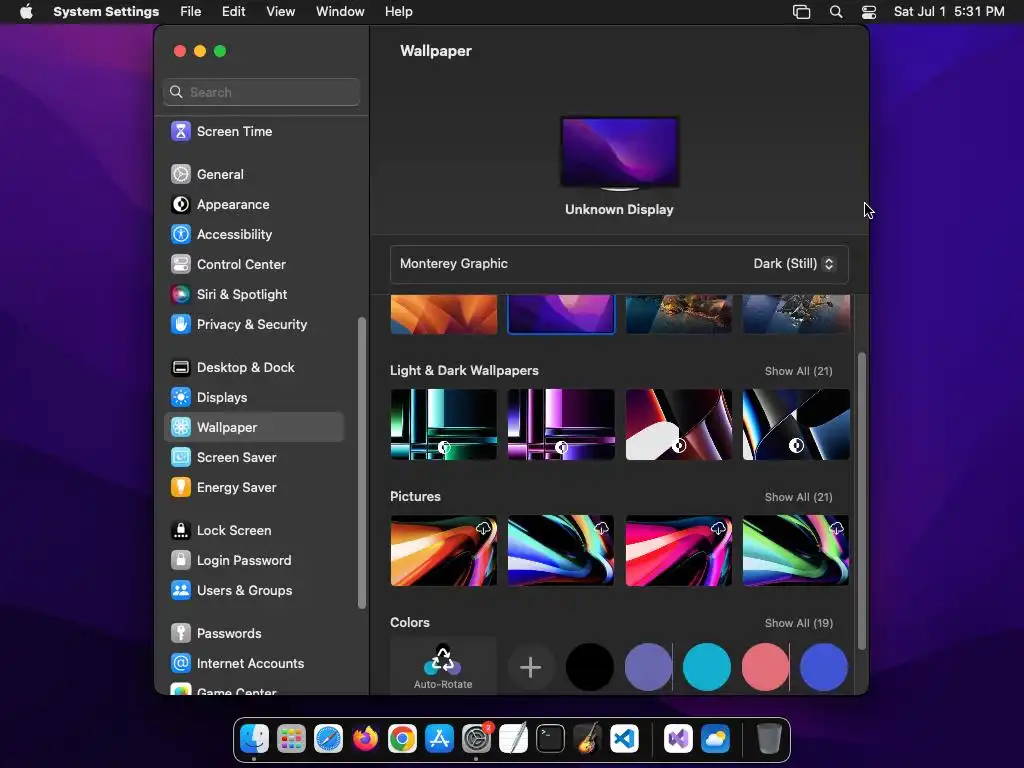The width and height of the screenshot is (1024, 768).
Task: Select the purple Monterey Graphic thumbnail
Action: point(561,314)
